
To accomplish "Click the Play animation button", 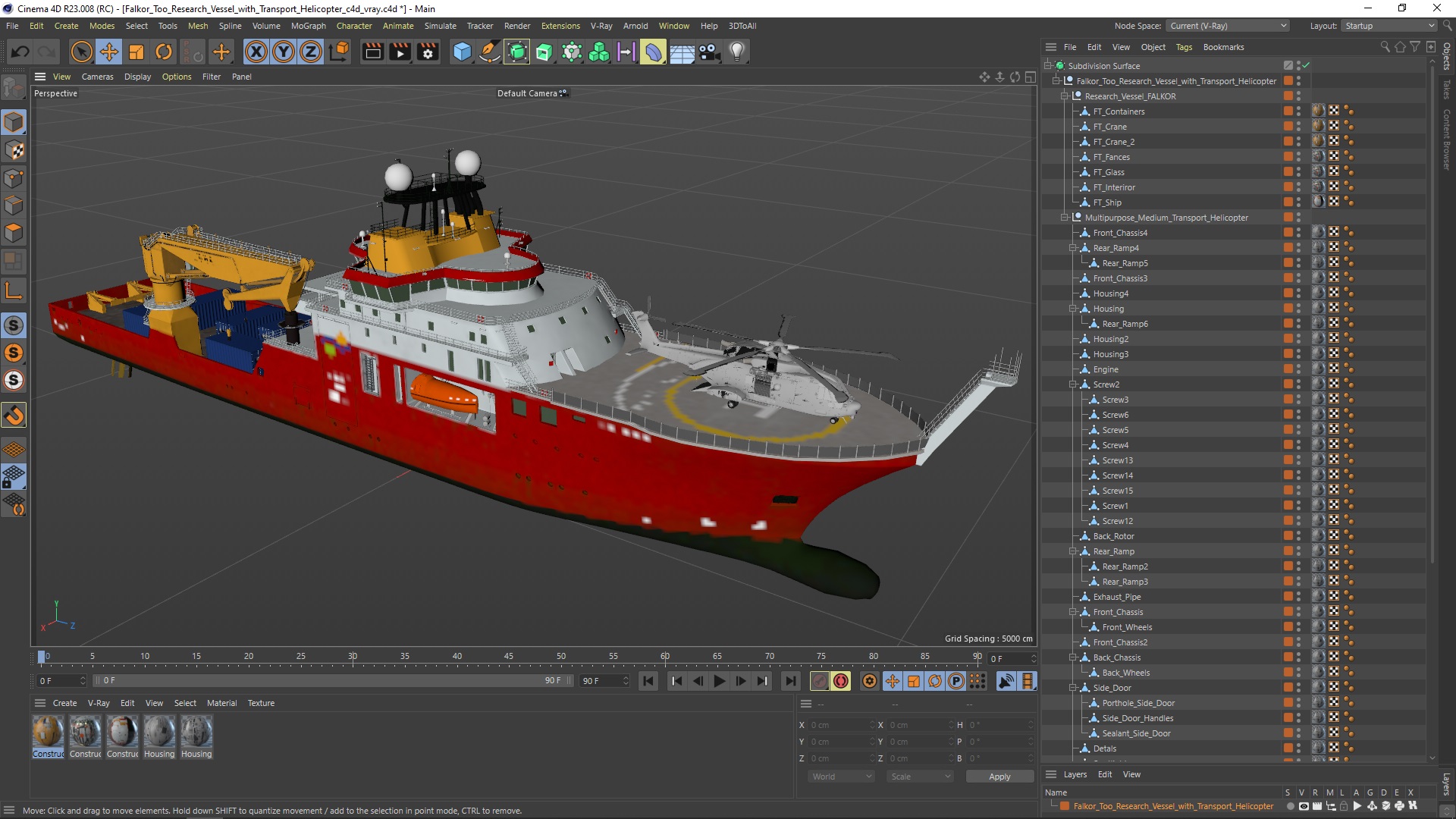I will [719, 681].
